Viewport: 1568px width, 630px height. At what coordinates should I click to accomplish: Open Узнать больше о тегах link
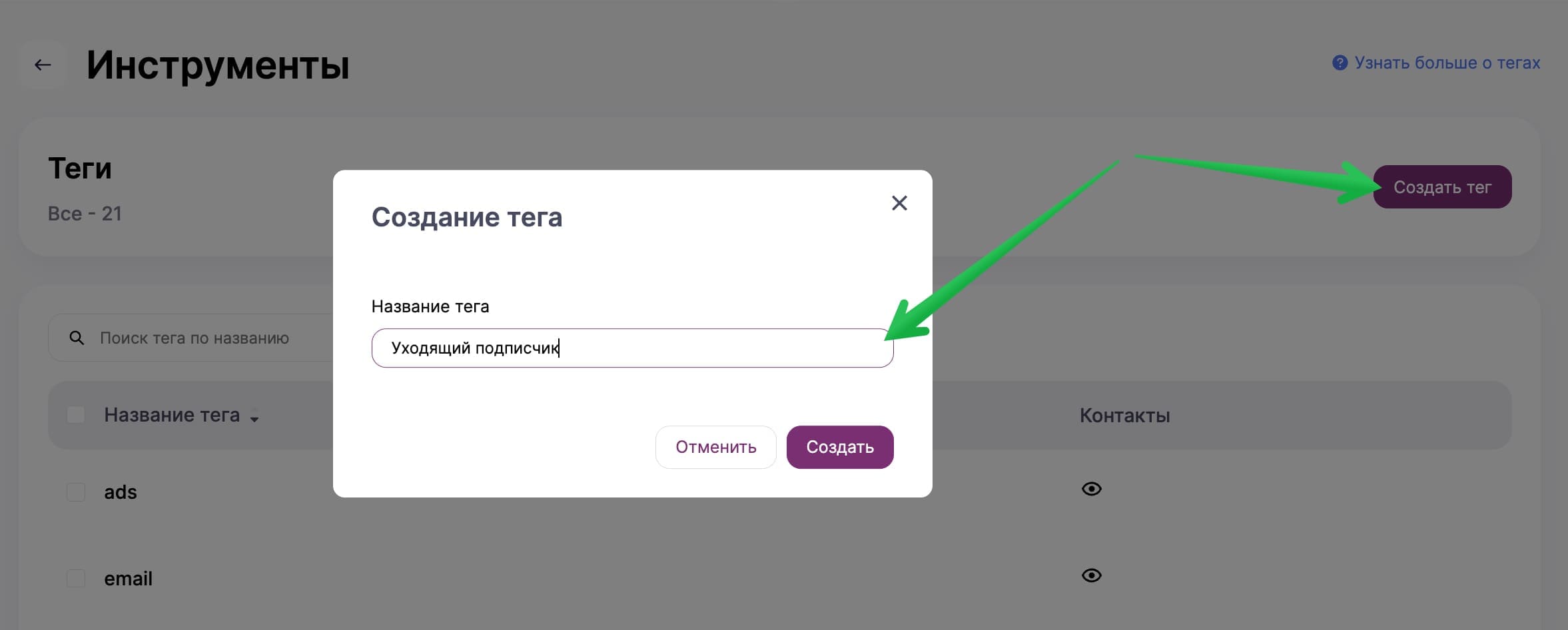pos(1447,63)
